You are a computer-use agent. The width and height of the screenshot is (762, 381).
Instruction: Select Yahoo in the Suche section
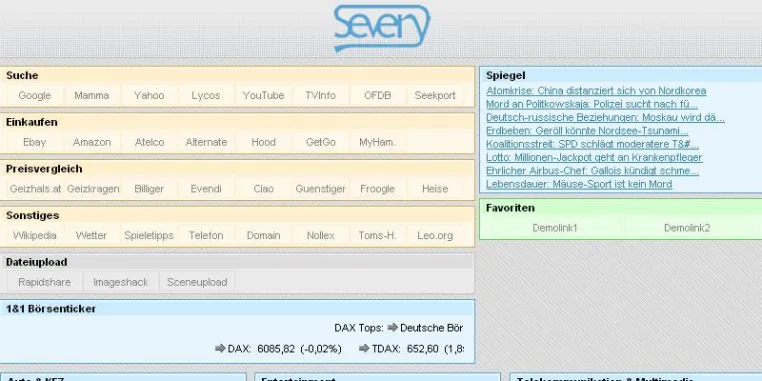(x=149, y=95)
